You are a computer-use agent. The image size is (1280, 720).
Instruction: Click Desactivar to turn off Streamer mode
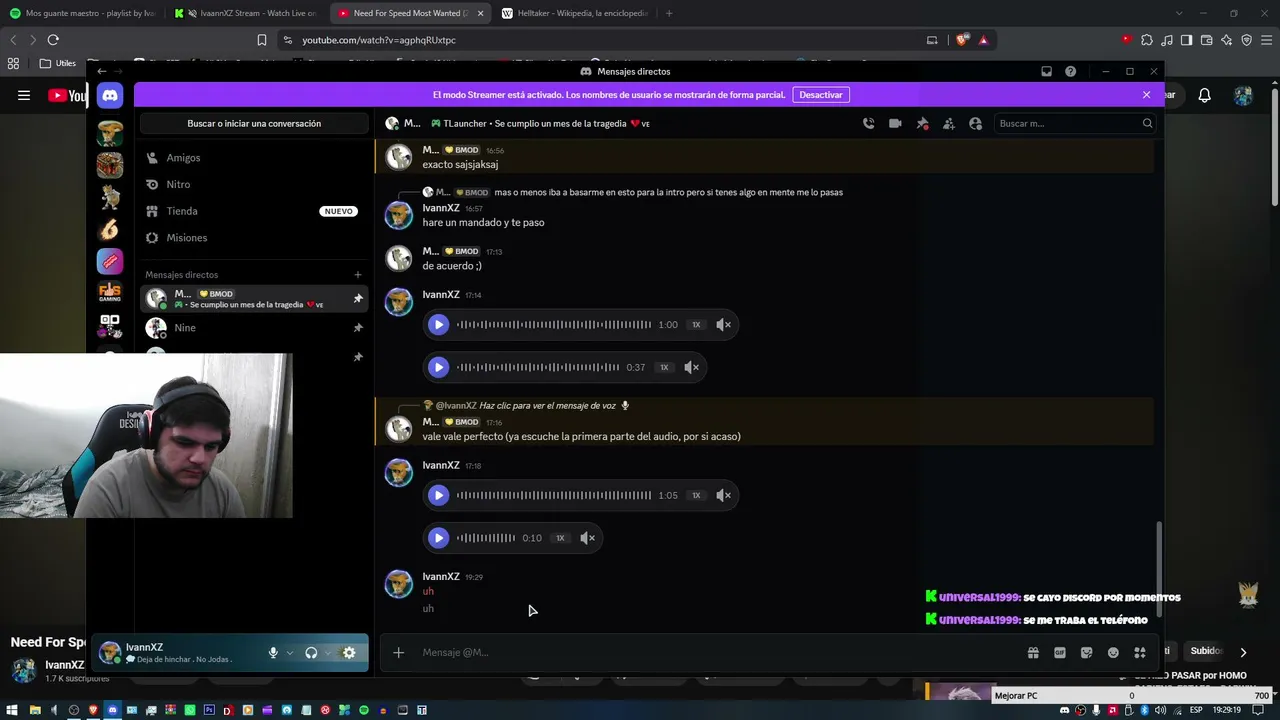(821, 95)
